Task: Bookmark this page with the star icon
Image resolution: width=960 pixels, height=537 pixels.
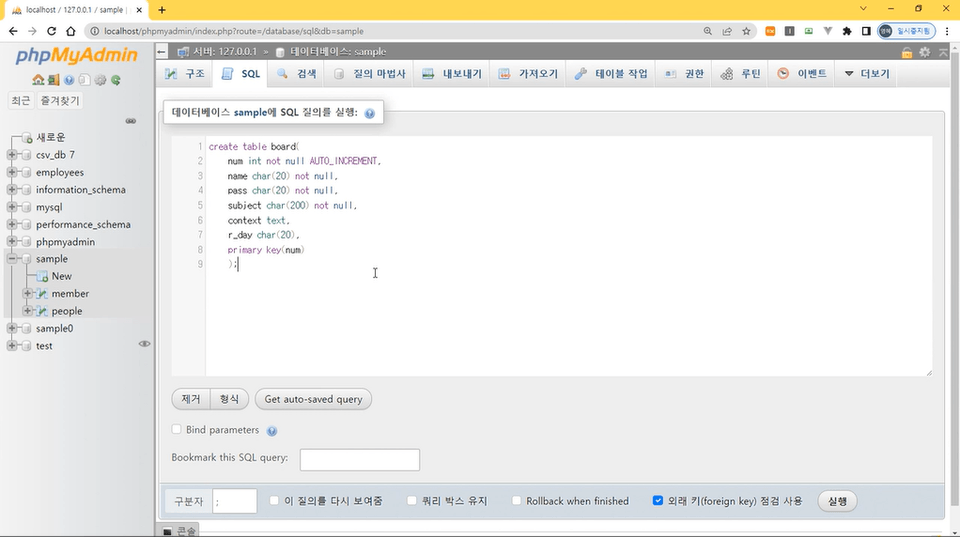Action: pos(746,31)
